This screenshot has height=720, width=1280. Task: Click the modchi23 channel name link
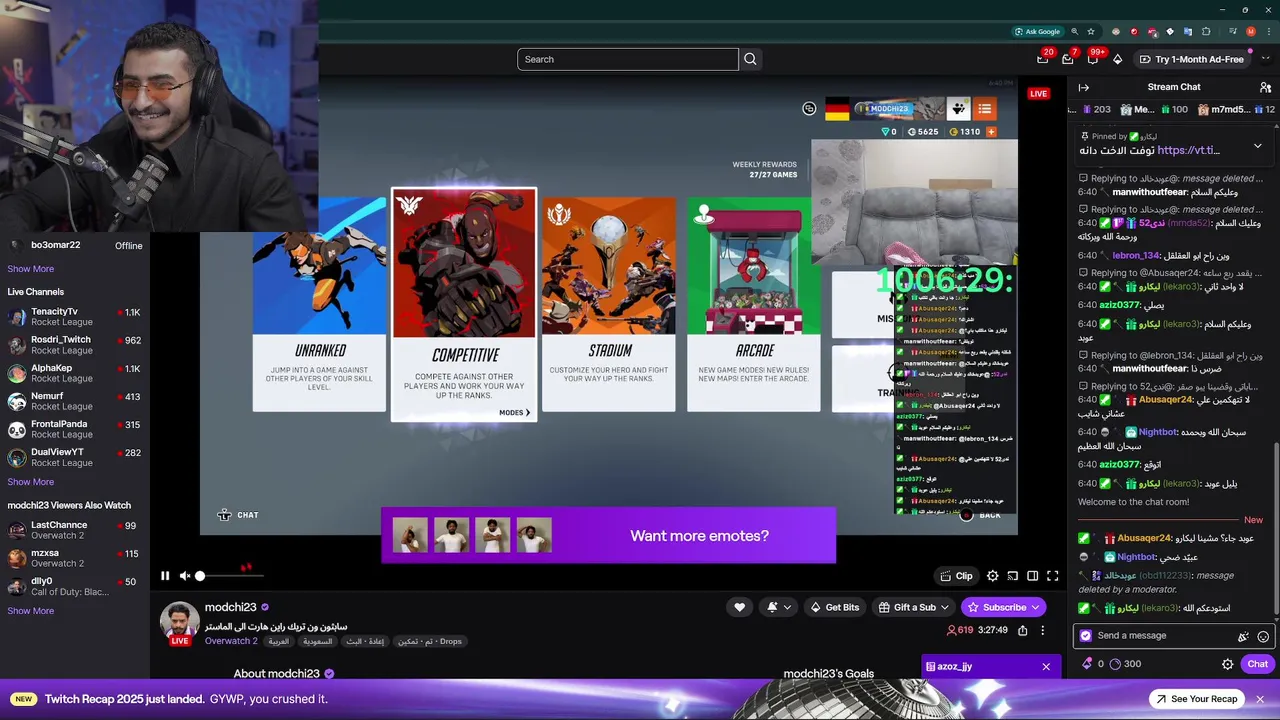[x=230, y=607]
